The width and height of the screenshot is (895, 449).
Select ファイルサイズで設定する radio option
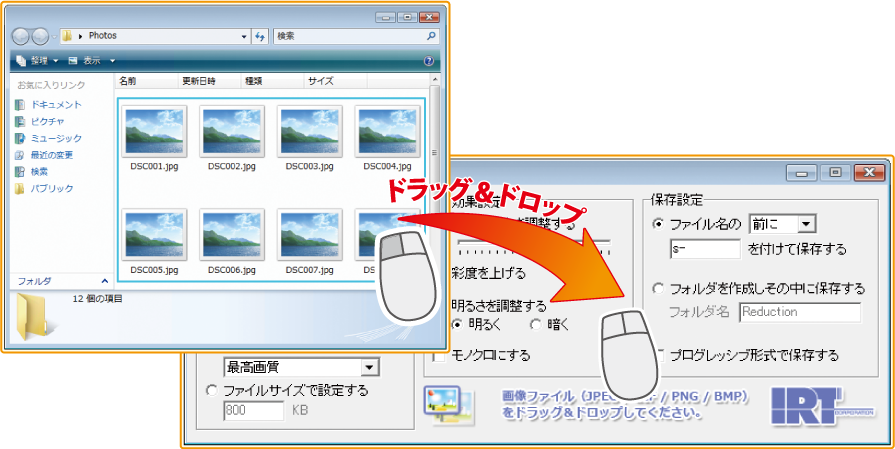pyautogui.click(x=211, y=390)
